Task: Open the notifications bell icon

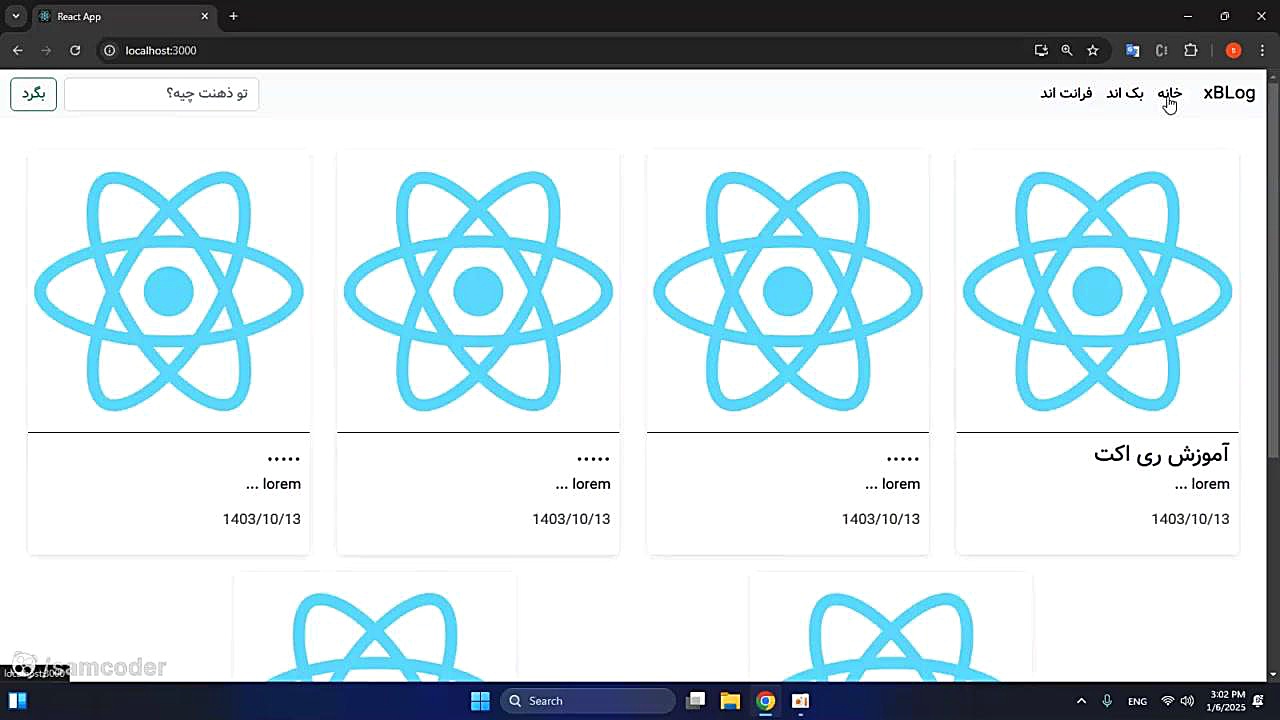Action: pyautogui.click(x=1259, y=701)
